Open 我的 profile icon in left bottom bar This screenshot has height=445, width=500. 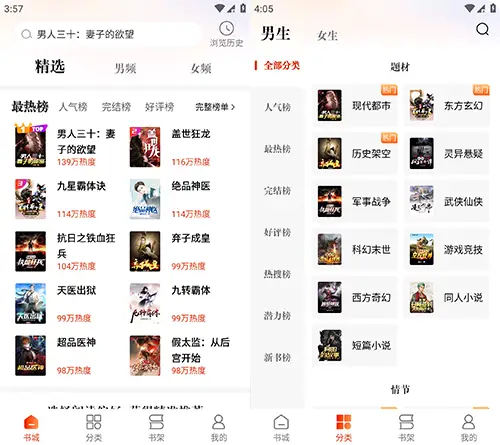[219, 422]
